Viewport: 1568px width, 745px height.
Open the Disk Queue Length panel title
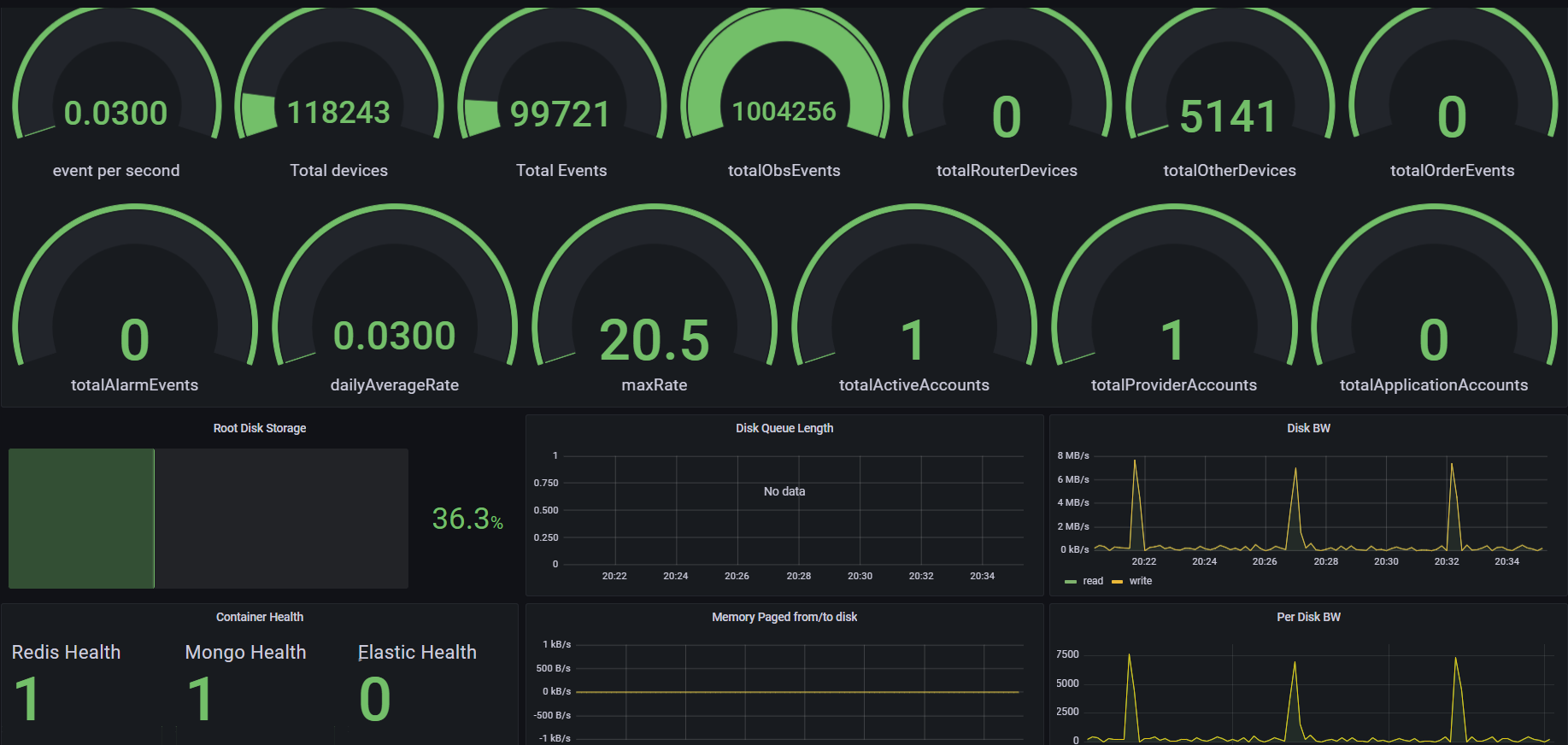(x=784, y=428)
